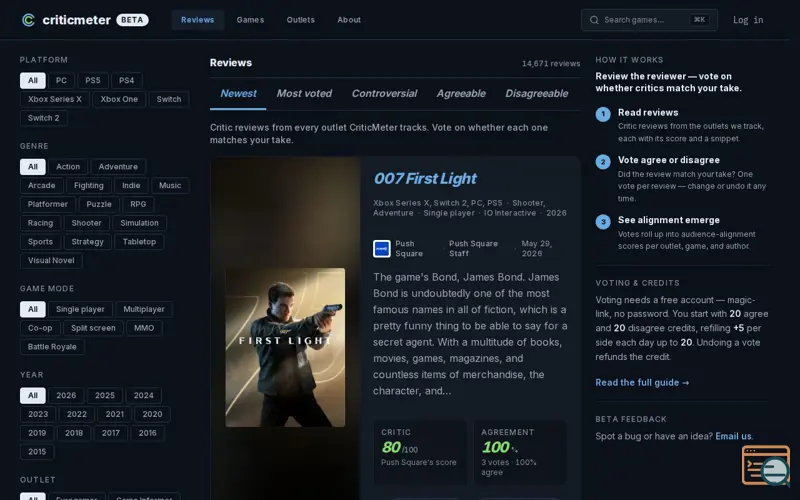The height and width of the screenshot is (500, 800).
Task: Select the Fighting genre chip
Action: 89,186
